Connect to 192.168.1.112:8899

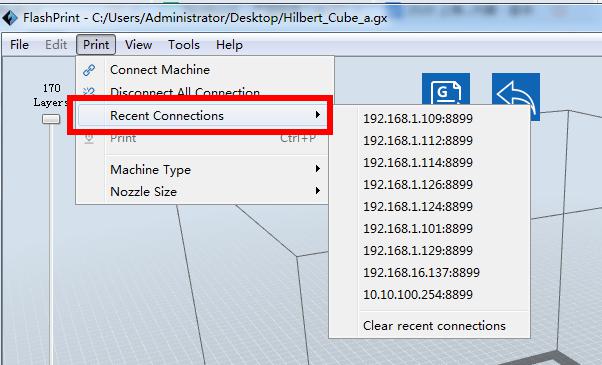click(430, 140)
